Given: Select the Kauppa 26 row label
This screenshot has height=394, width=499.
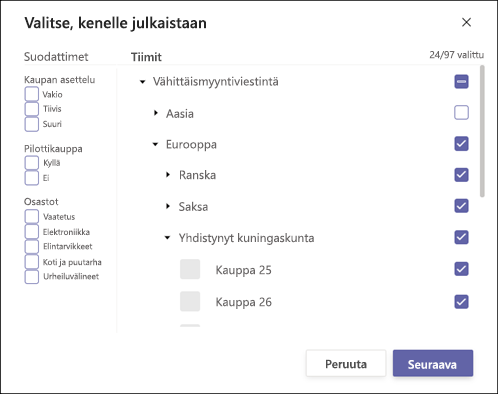Looking at the screenshot, I should pyautogui.click(x=244, y=302).
